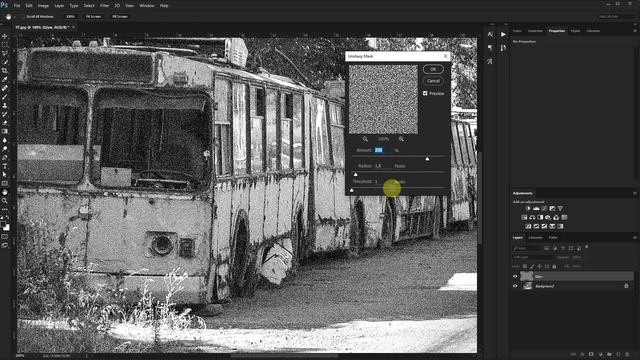Open the Properties panel menu
This screenshot has height=360, width=640.
click(635, 31)
